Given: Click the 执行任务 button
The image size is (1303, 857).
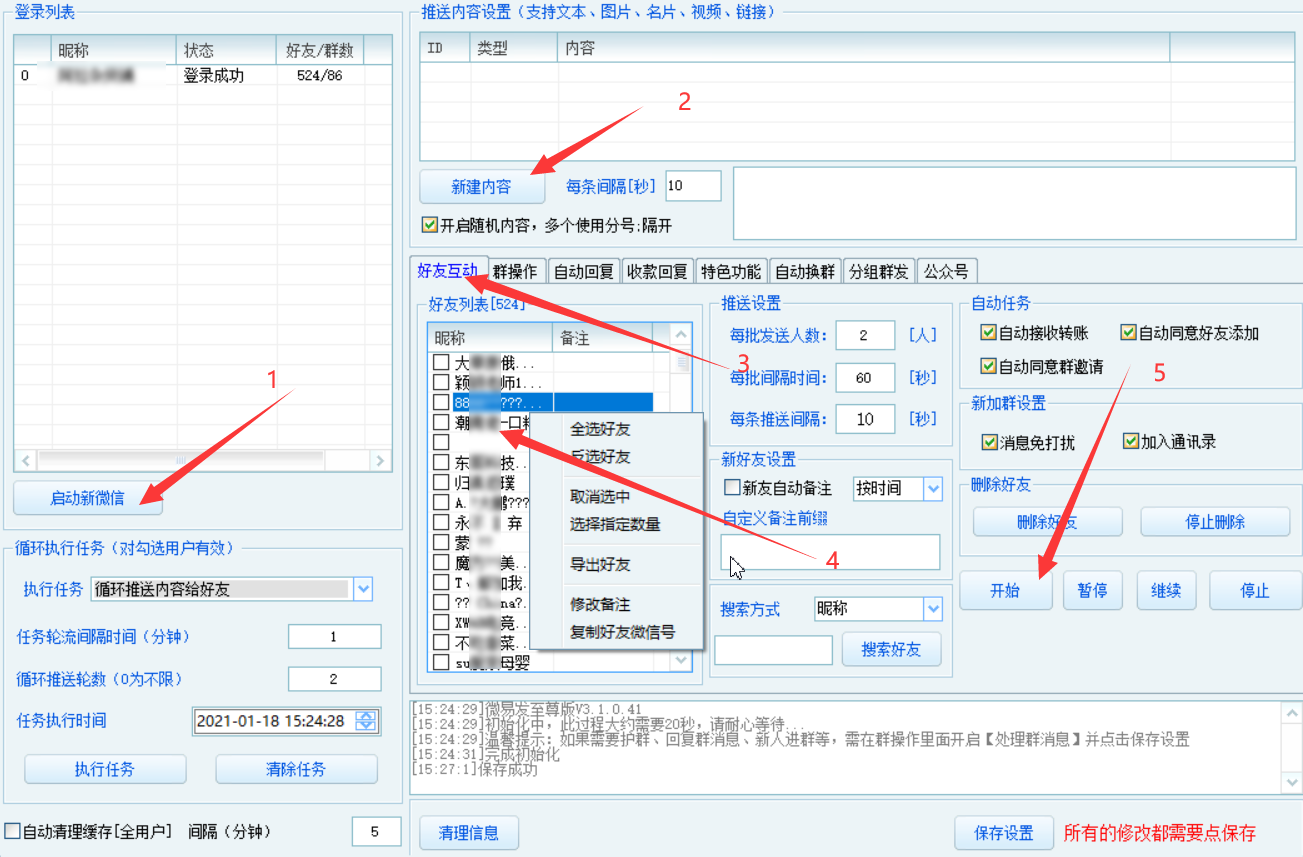Looking at the screenshot, I should point(105,769).
